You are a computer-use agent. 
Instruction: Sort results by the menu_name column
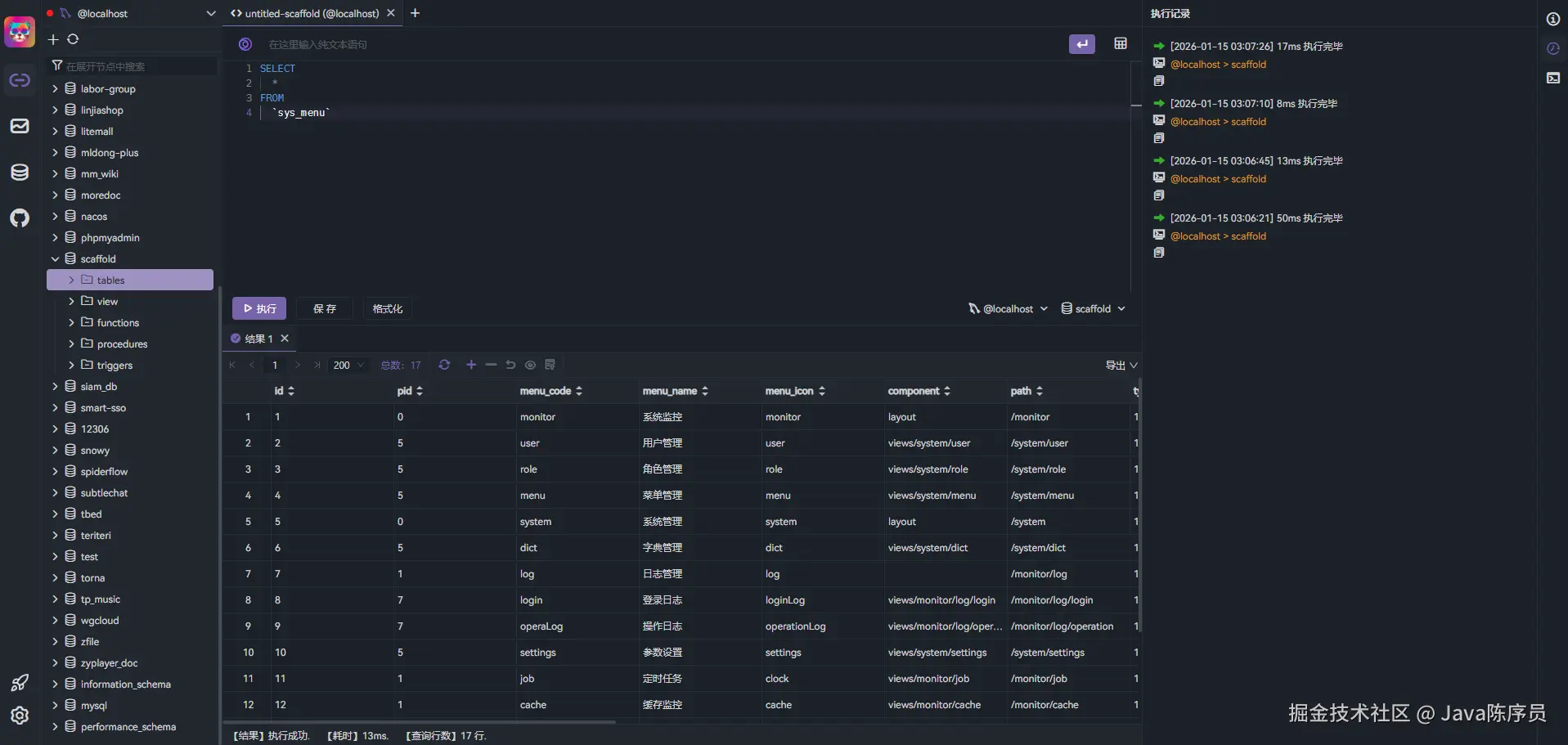(705, 391)
